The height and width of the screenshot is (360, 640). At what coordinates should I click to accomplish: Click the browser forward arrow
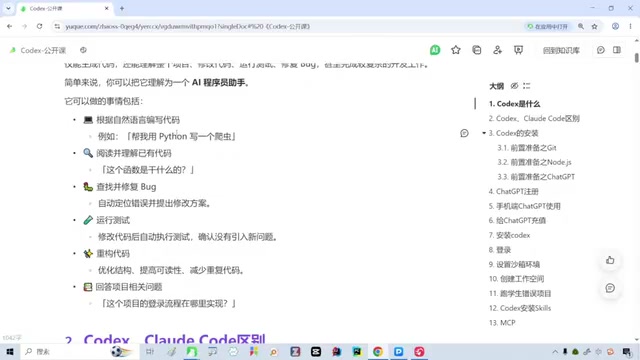click(x=24, y=26)
